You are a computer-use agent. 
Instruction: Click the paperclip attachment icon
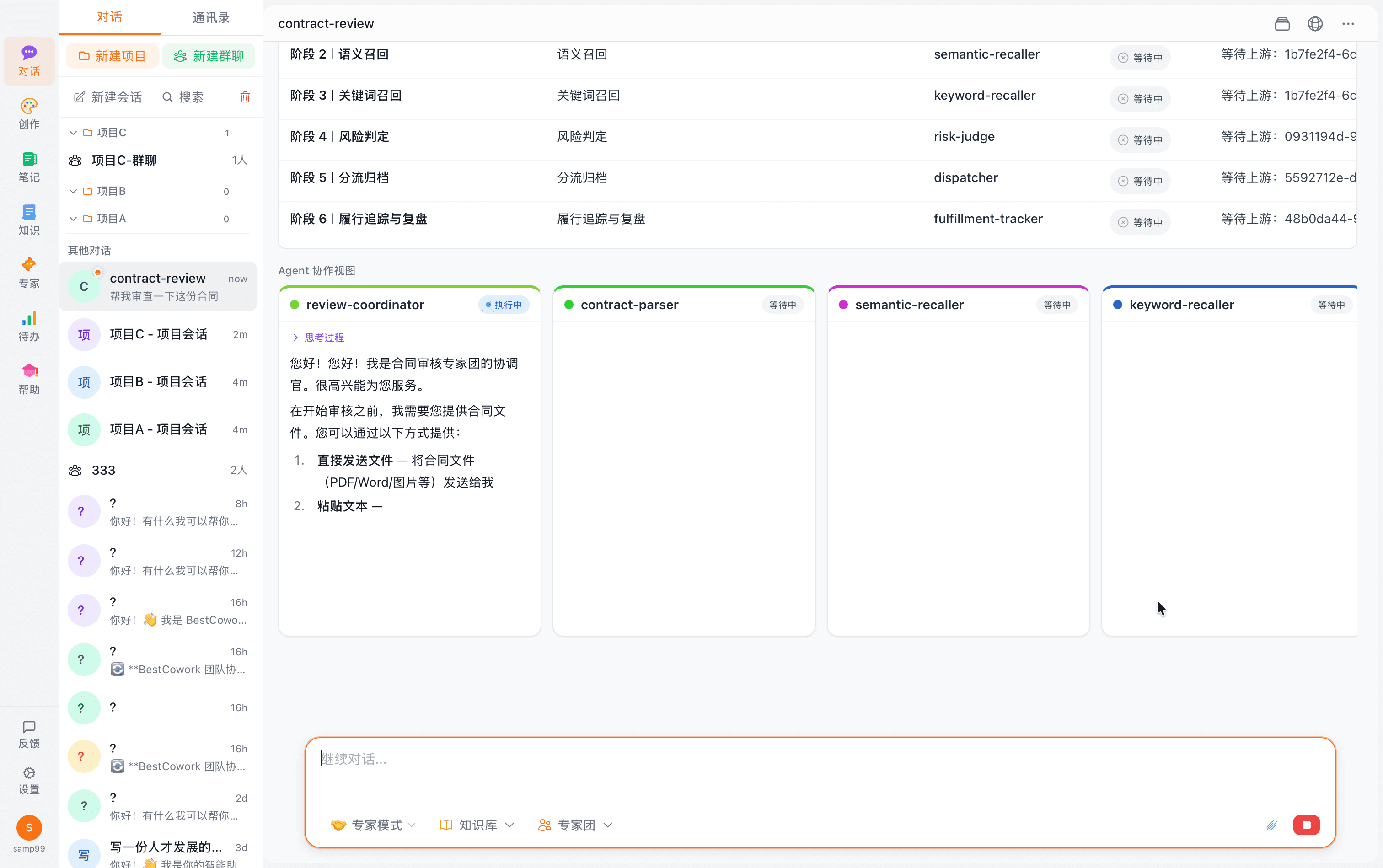(1271, 825)
